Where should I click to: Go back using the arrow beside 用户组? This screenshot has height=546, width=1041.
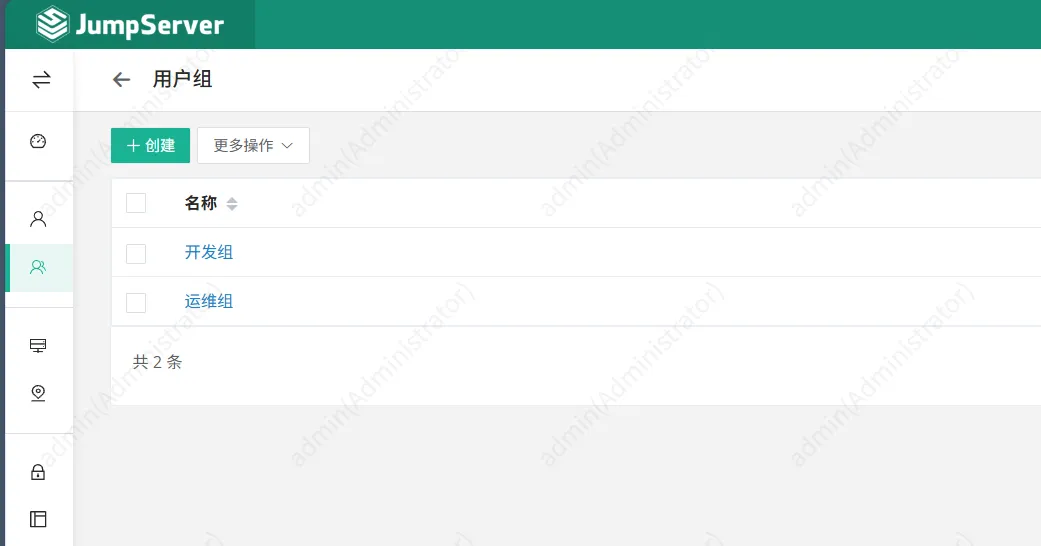coord(121,80)
